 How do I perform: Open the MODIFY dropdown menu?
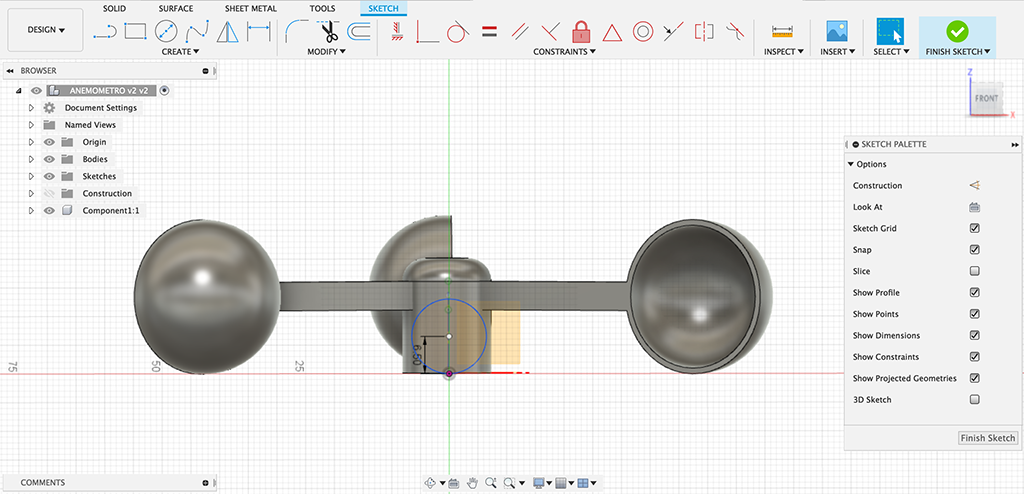[x=327, y=52]
